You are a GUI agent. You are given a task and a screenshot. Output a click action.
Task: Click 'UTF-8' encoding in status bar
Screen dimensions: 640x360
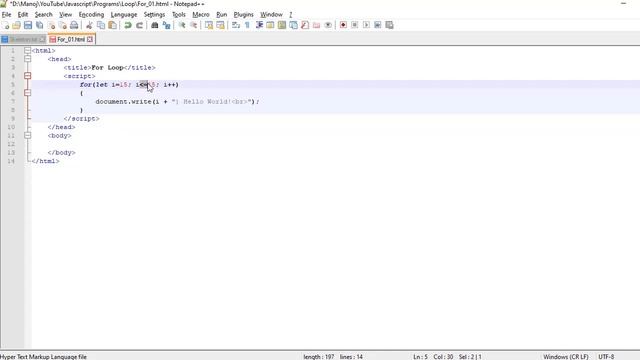606,357
